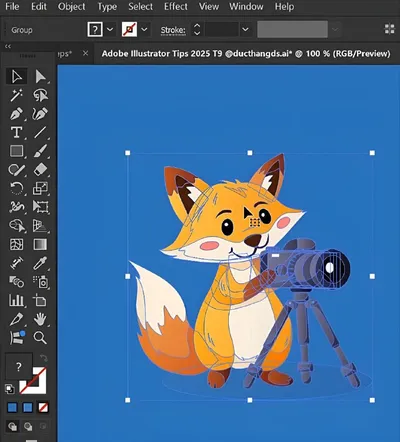The image size is (400, 442).
Task: Choose the Eyedropper tool
Action: pos(40,263)
